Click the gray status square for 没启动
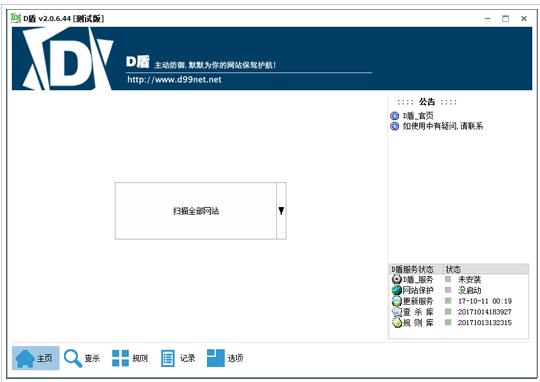This screenshot has height=382, width=540. (x=448, y=290)
